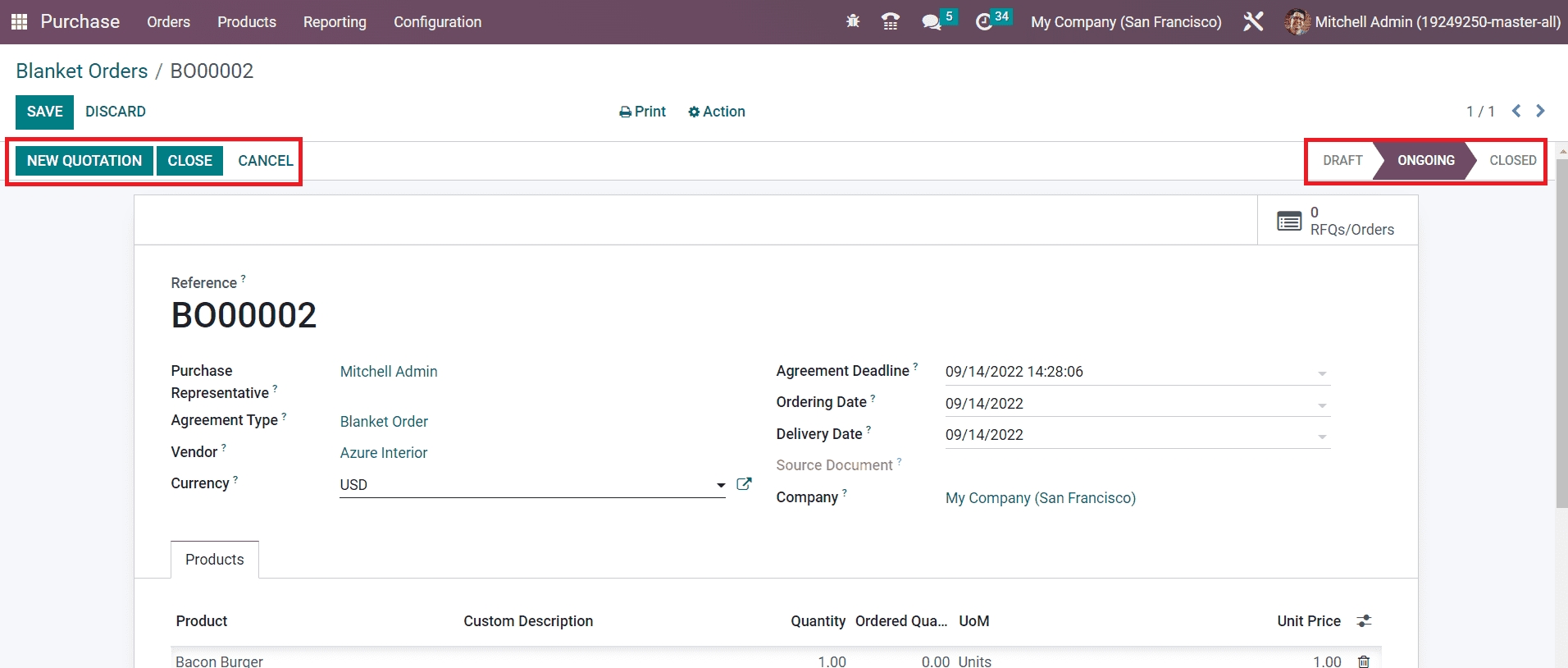Viewport: 1568px width, 668px height.
Task: Click the Blanket Orders breadcrumb link
Action: click(x=82, y=71)
